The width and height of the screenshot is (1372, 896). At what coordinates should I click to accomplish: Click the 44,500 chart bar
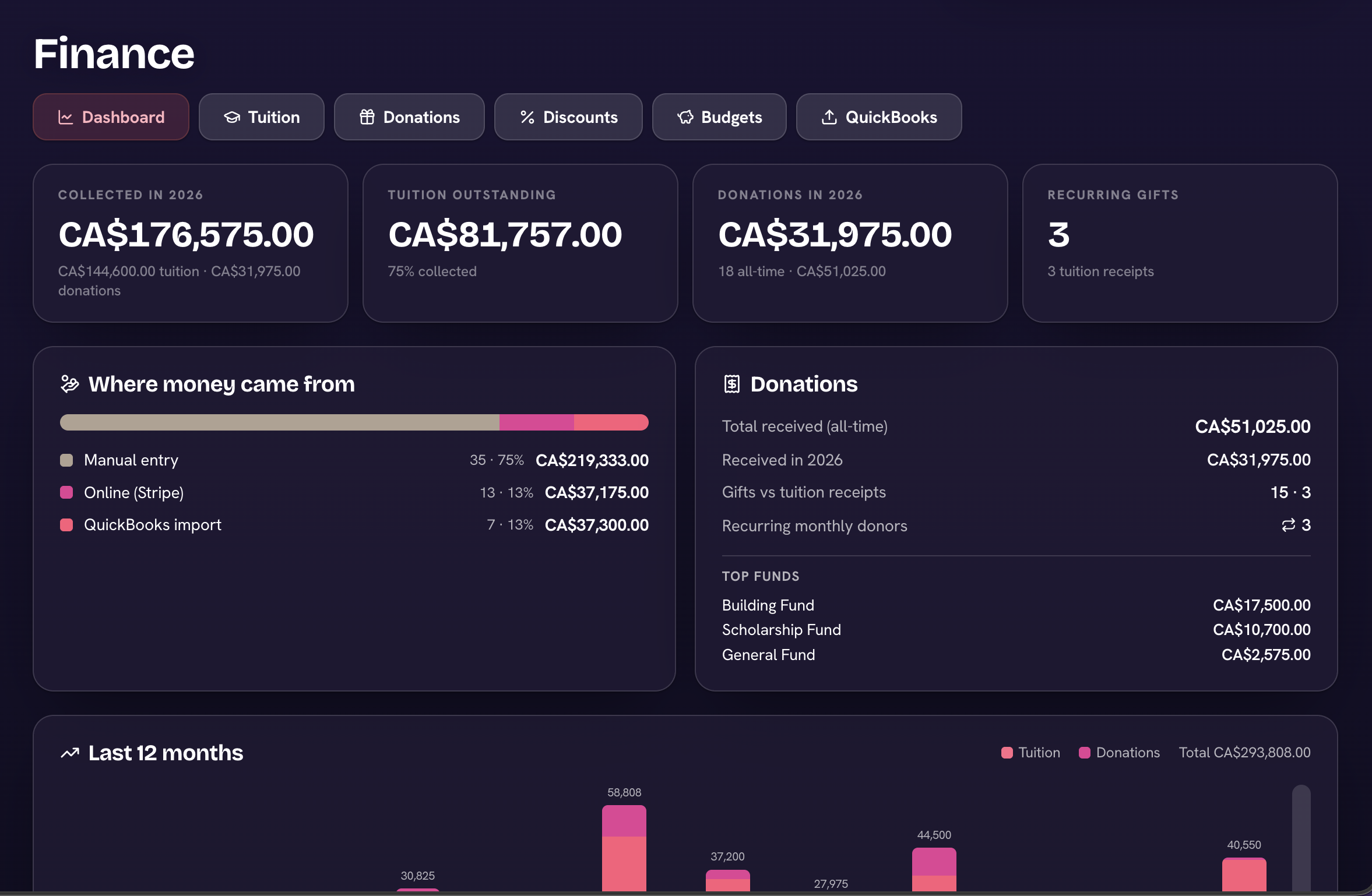point(934,869)
